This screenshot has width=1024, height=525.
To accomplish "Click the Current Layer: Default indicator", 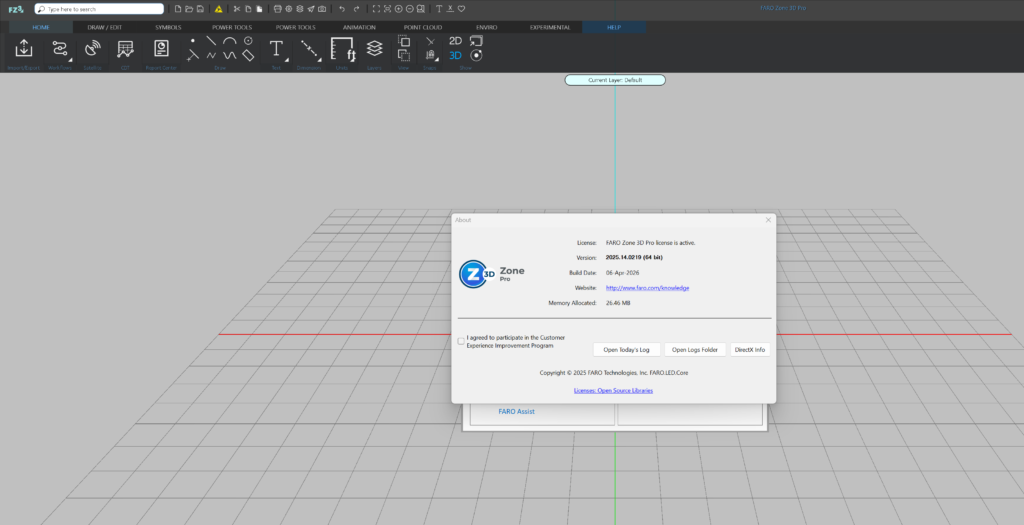I will pos(615,80).
